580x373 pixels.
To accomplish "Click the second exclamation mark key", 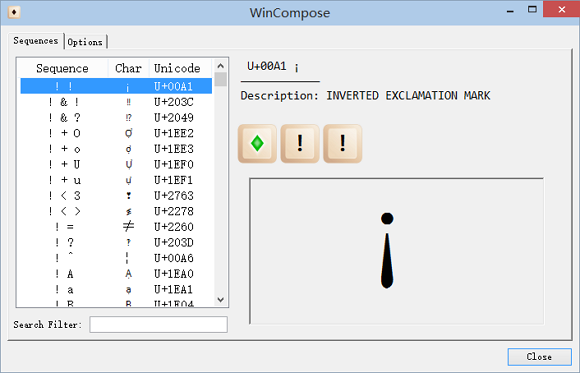I will (343, 144).
